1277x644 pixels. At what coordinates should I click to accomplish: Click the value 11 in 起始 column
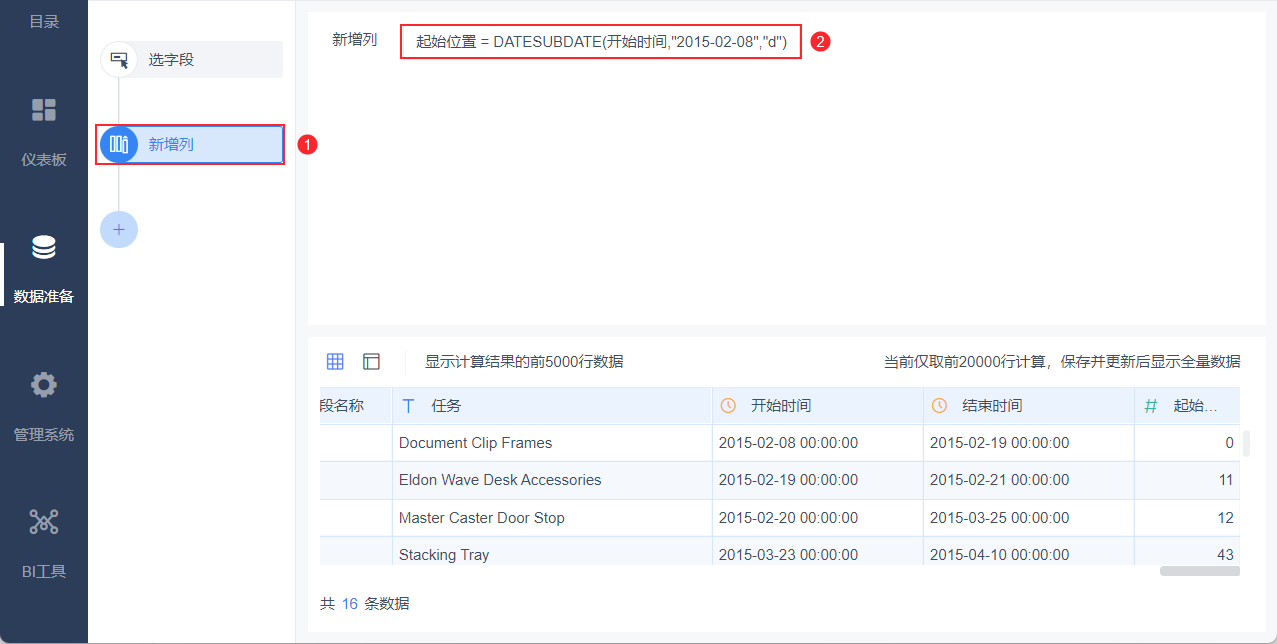coord(1187,480)
